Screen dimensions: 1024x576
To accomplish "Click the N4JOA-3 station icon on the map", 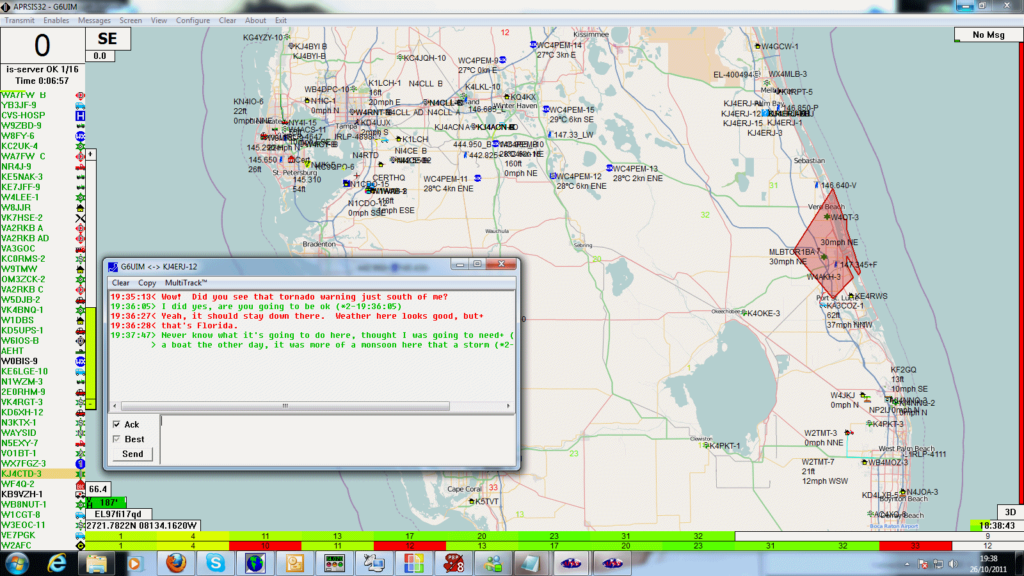I will (x=903, y=491).
